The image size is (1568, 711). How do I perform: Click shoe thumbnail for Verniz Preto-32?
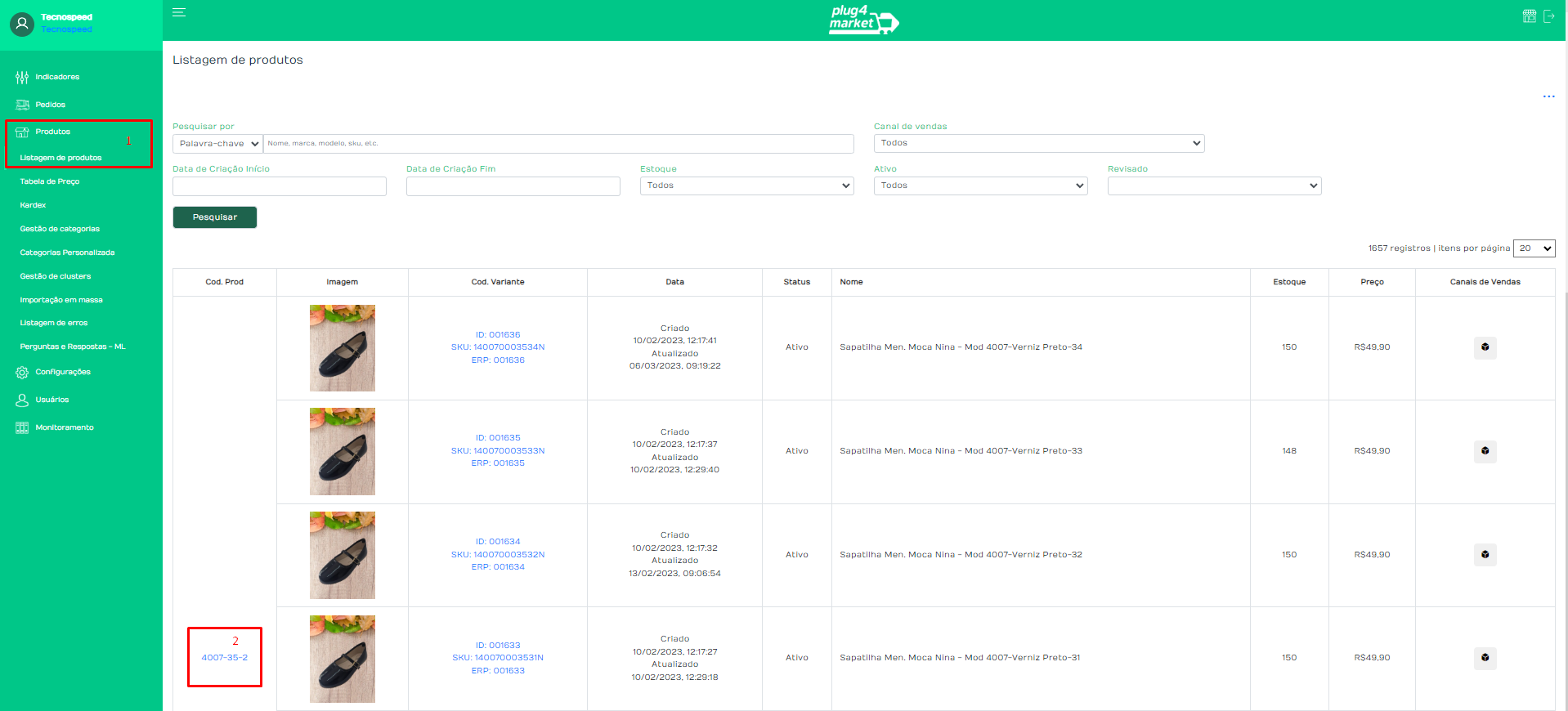pyautogui.click(x=343, y=555)
